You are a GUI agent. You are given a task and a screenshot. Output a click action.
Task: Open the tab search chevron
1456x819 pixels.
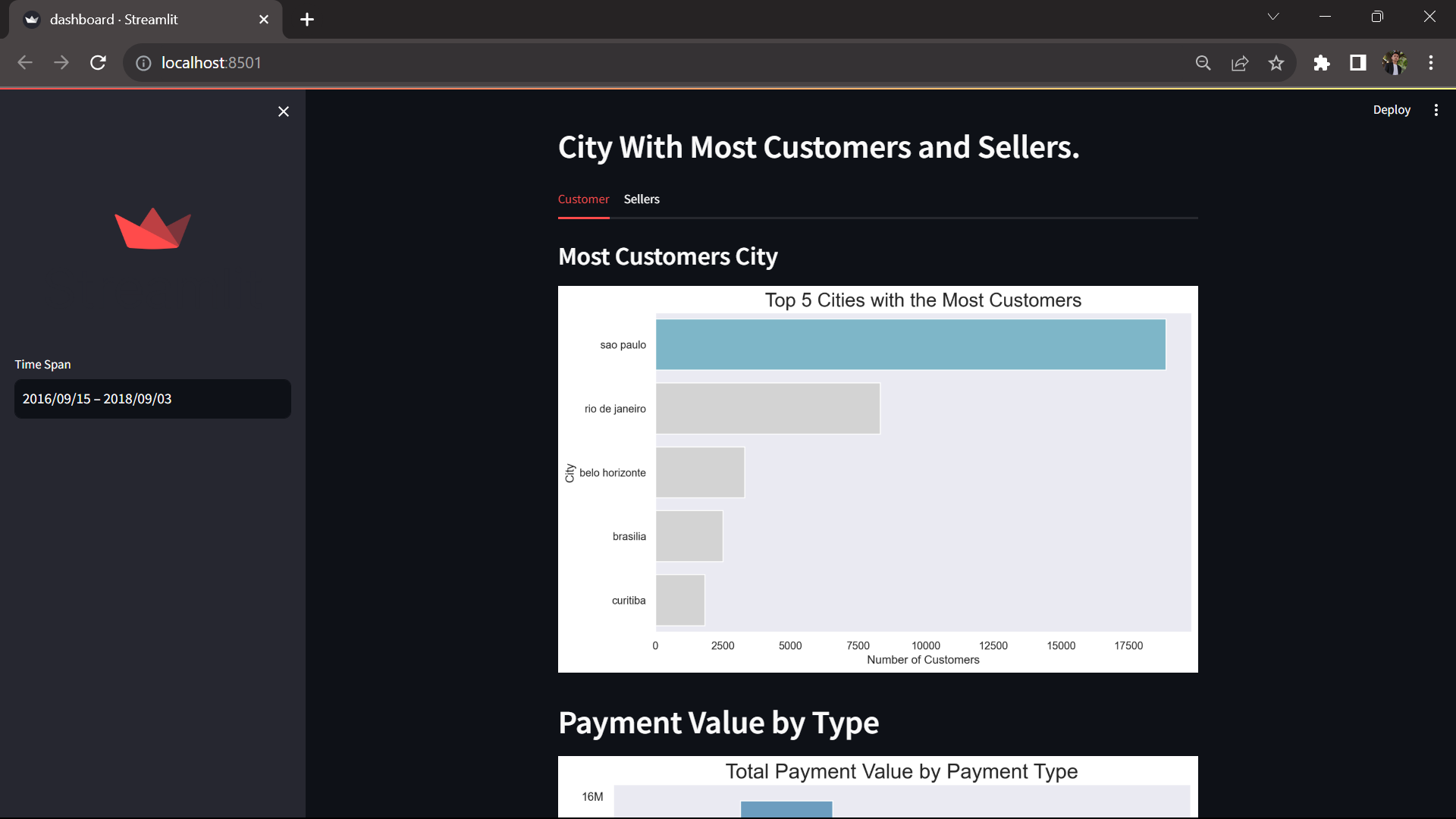pyautogui.click(x=1273, y=17)
